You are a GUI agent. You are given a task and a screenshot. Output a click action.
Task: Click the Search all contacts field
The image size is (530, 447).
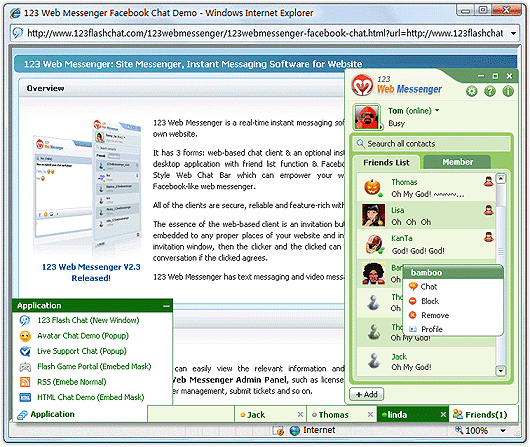[432, 144]
